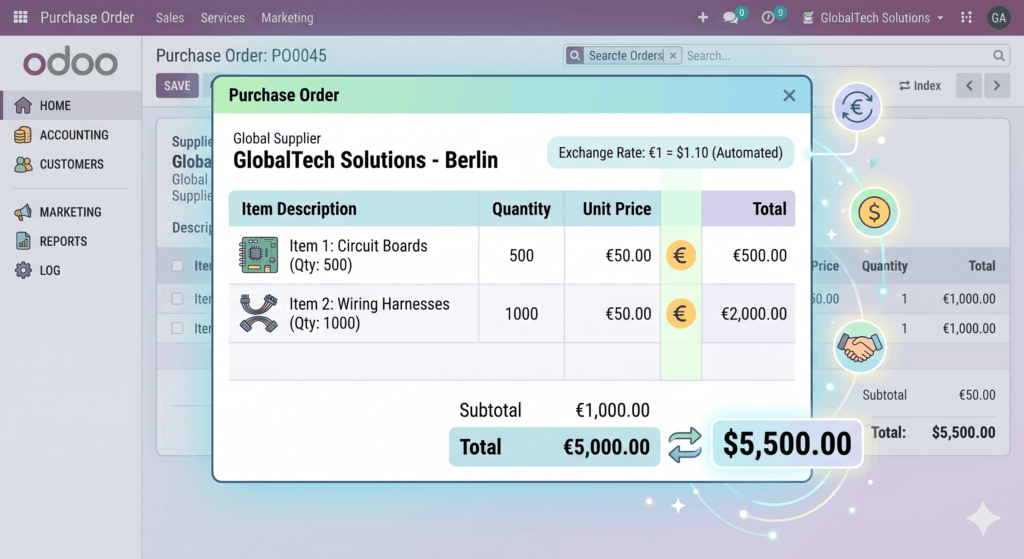Select Home in the sidebar
This screenshot has width=1024, height=559.
pyautogui.click(x=71, y=105)
